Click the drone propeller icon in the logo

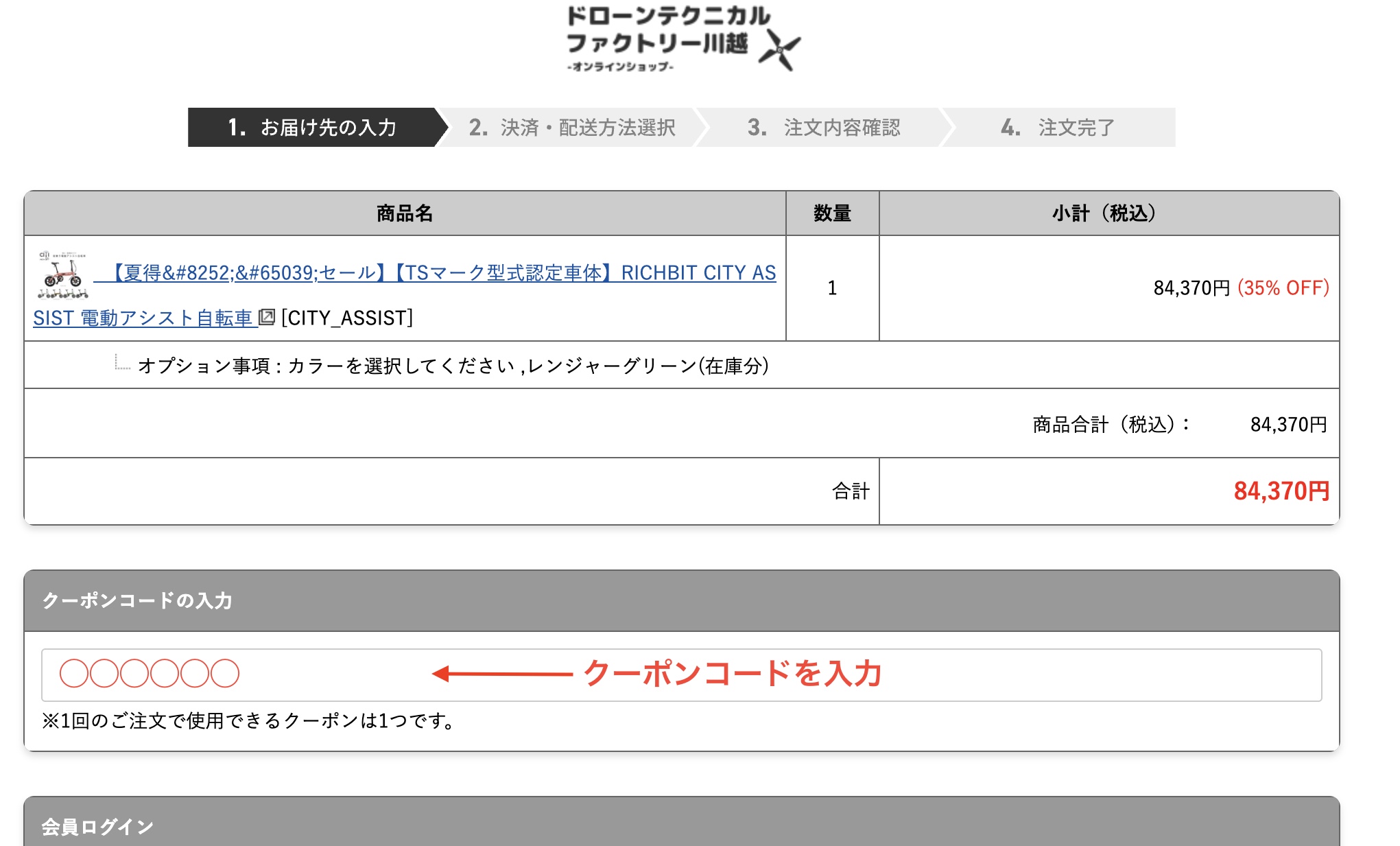779,49
